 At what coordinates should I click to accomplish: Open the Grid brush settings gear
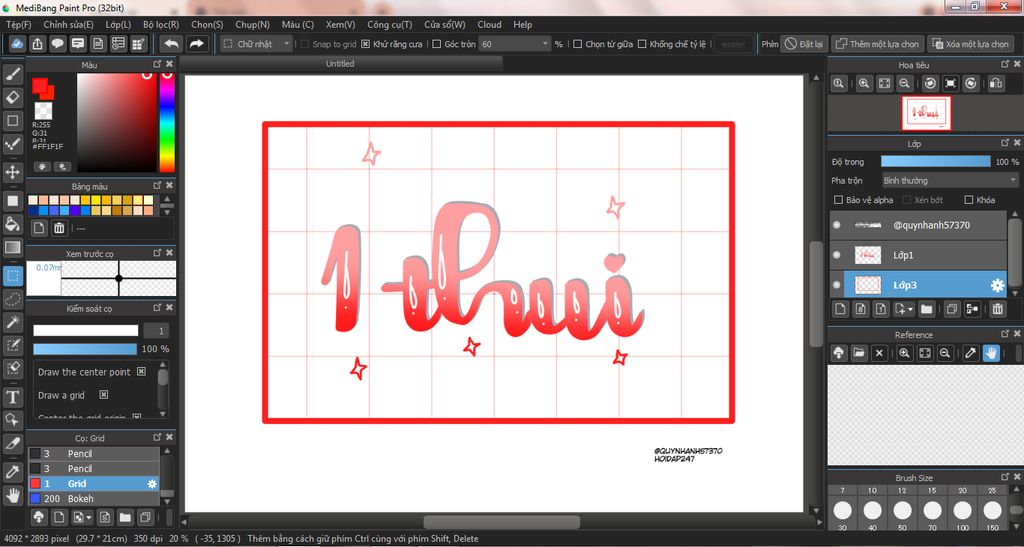152,484
